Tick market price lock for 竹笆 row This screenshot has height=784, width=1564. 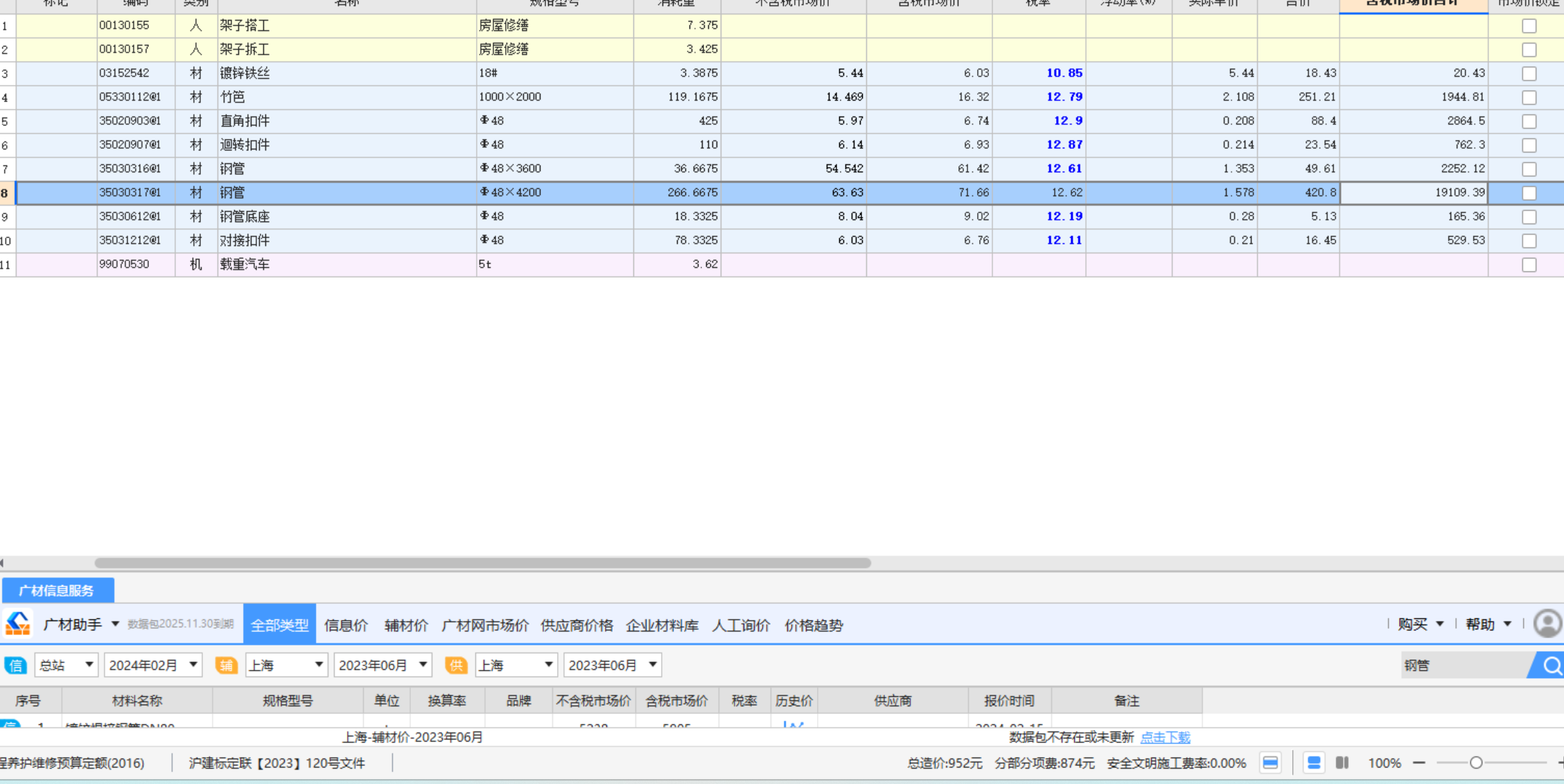pyautogui.click(x=1529, y=98)
